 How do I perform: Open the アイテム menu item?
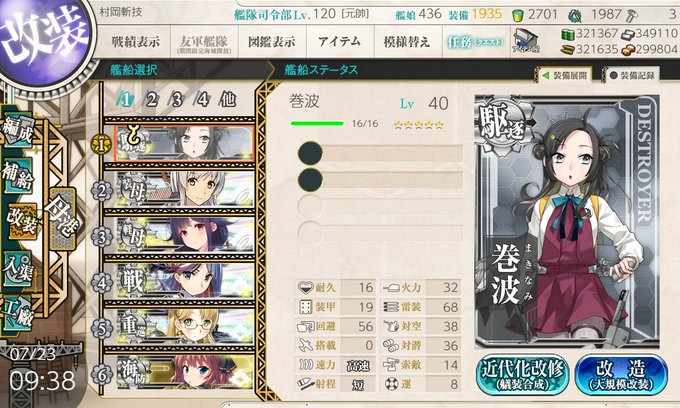coord(340,42)
